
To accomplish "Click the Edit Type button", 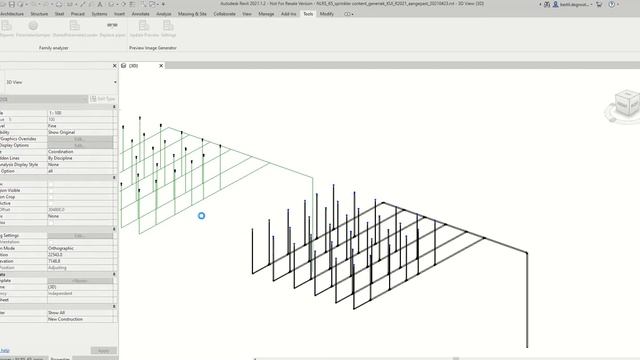I will point(103,99).
